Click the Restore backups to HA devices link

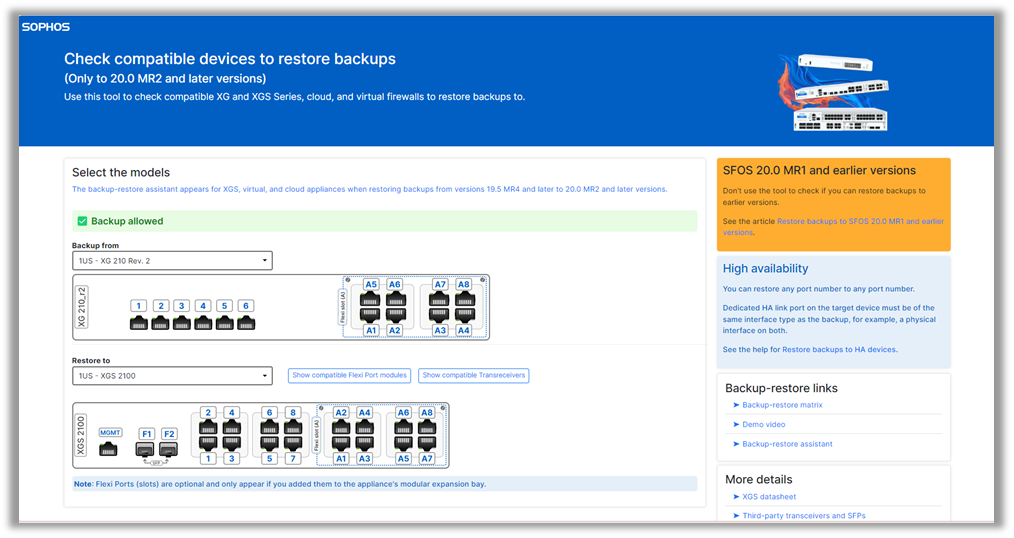click(839, 349)
